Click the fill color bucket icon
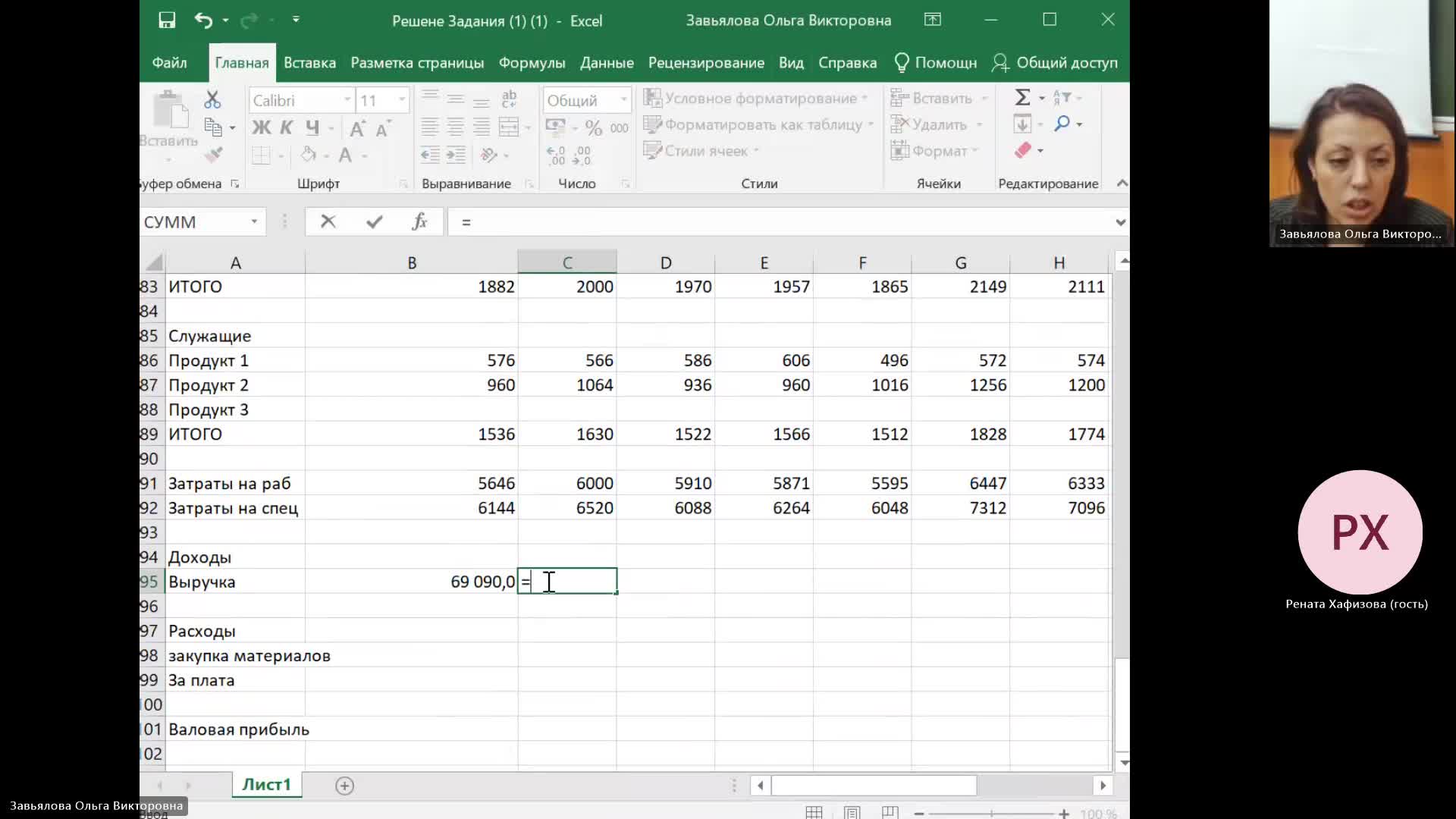 click(x=308, y=155)
